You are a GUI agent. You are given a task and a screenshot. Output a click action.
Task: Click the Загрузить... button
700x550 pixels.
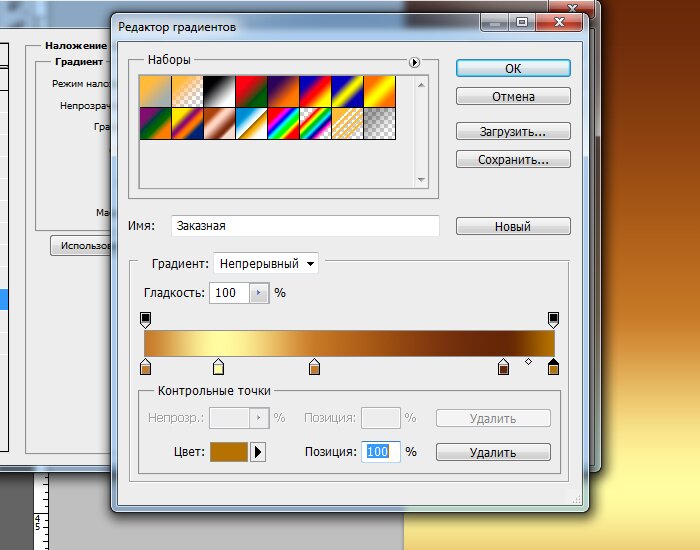[x=513, y=131]
